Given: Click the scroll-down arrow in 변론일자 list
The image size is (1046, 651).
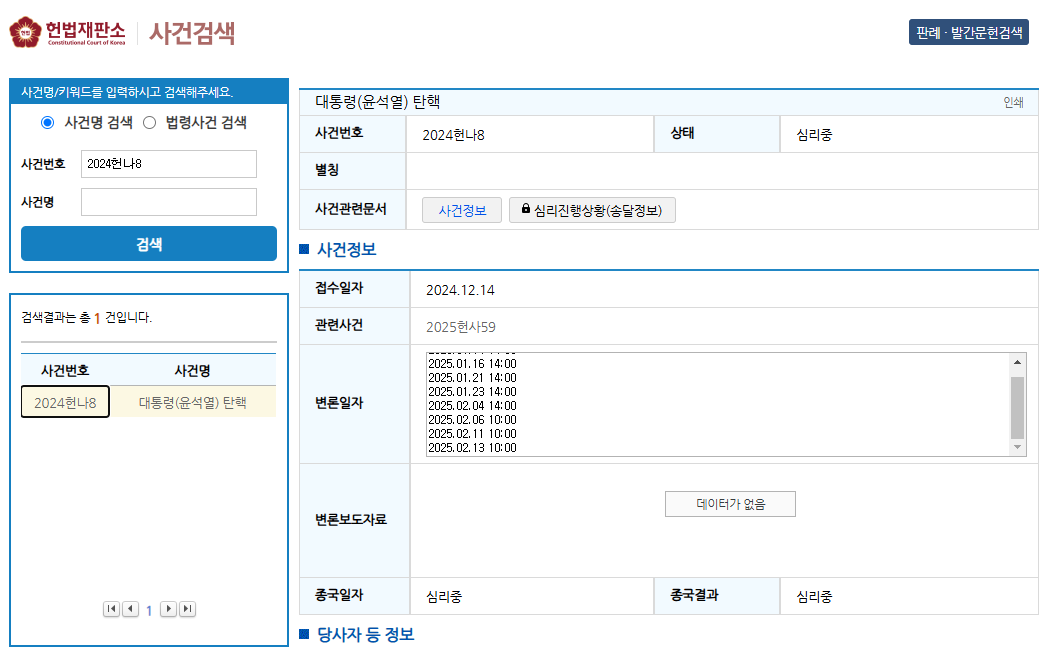Looking at the screenshot, I should 1017,448.
